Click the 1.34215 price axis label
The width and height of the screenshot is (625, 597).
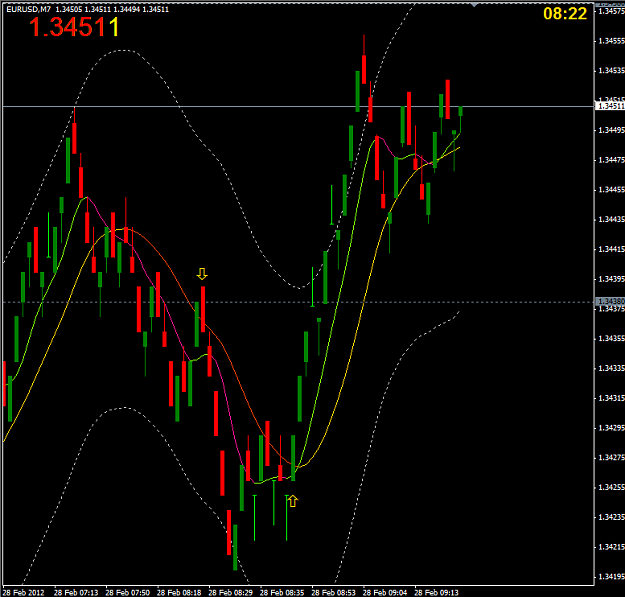pyautogui.click(x=611, y=547)
